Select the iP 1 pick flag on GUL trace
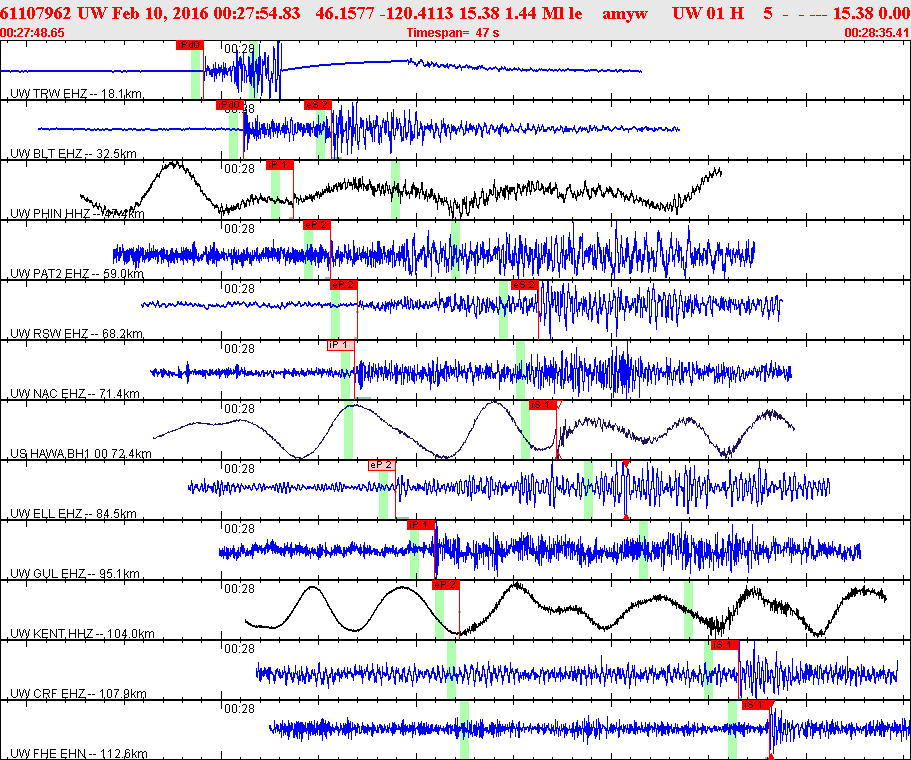Screen dimensions: 911x760 pos(421,525)
